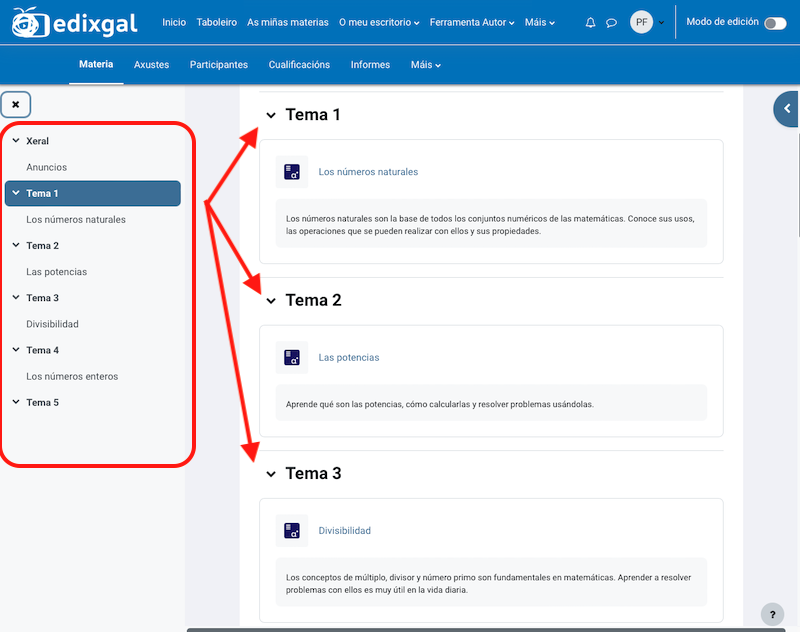Click the Divisibilidad activity icon
The image size is (800, 632).
tap(292, 530)
